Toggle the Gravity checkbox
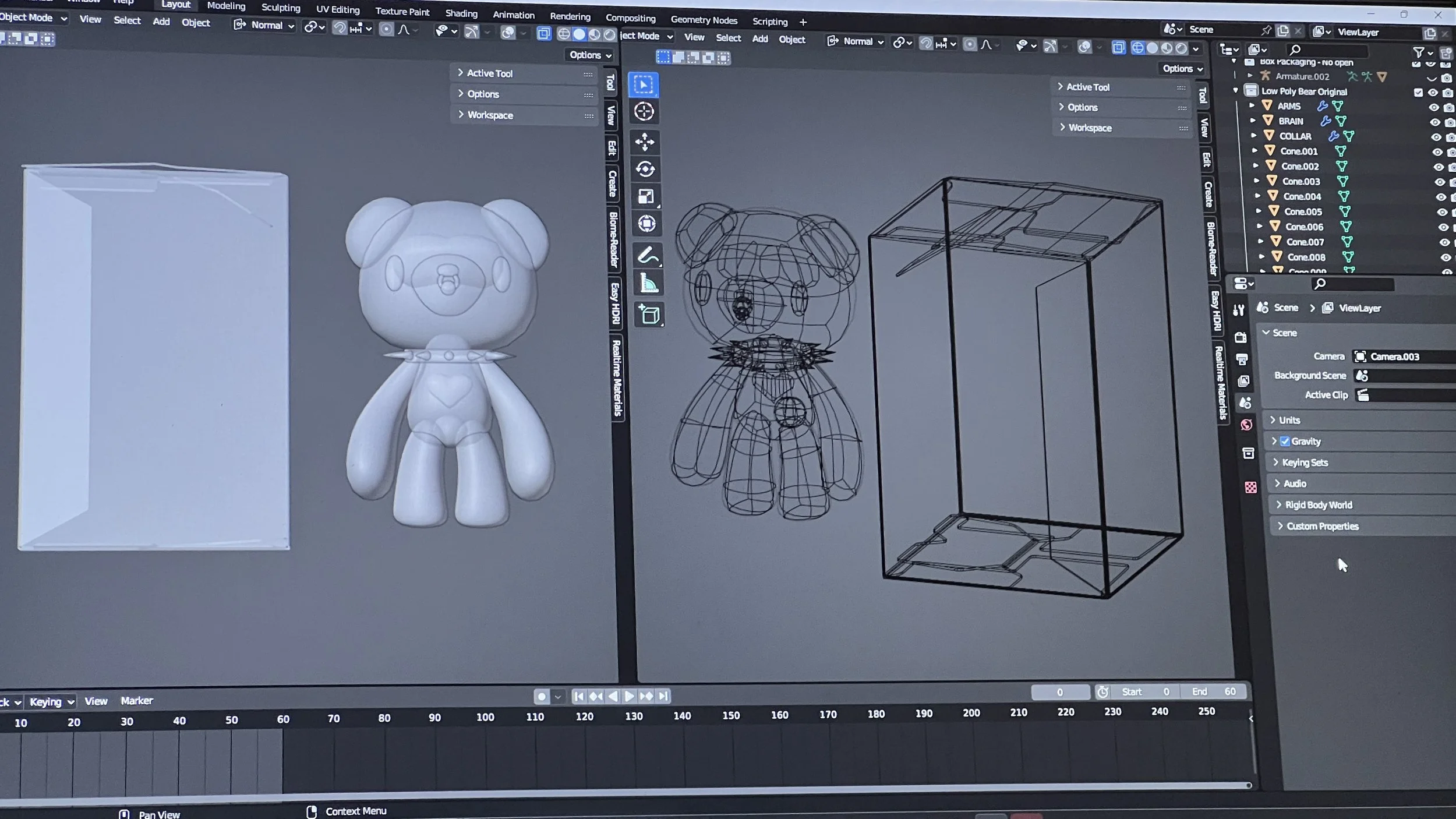The image size is (1456, 819). point(1285,441)
